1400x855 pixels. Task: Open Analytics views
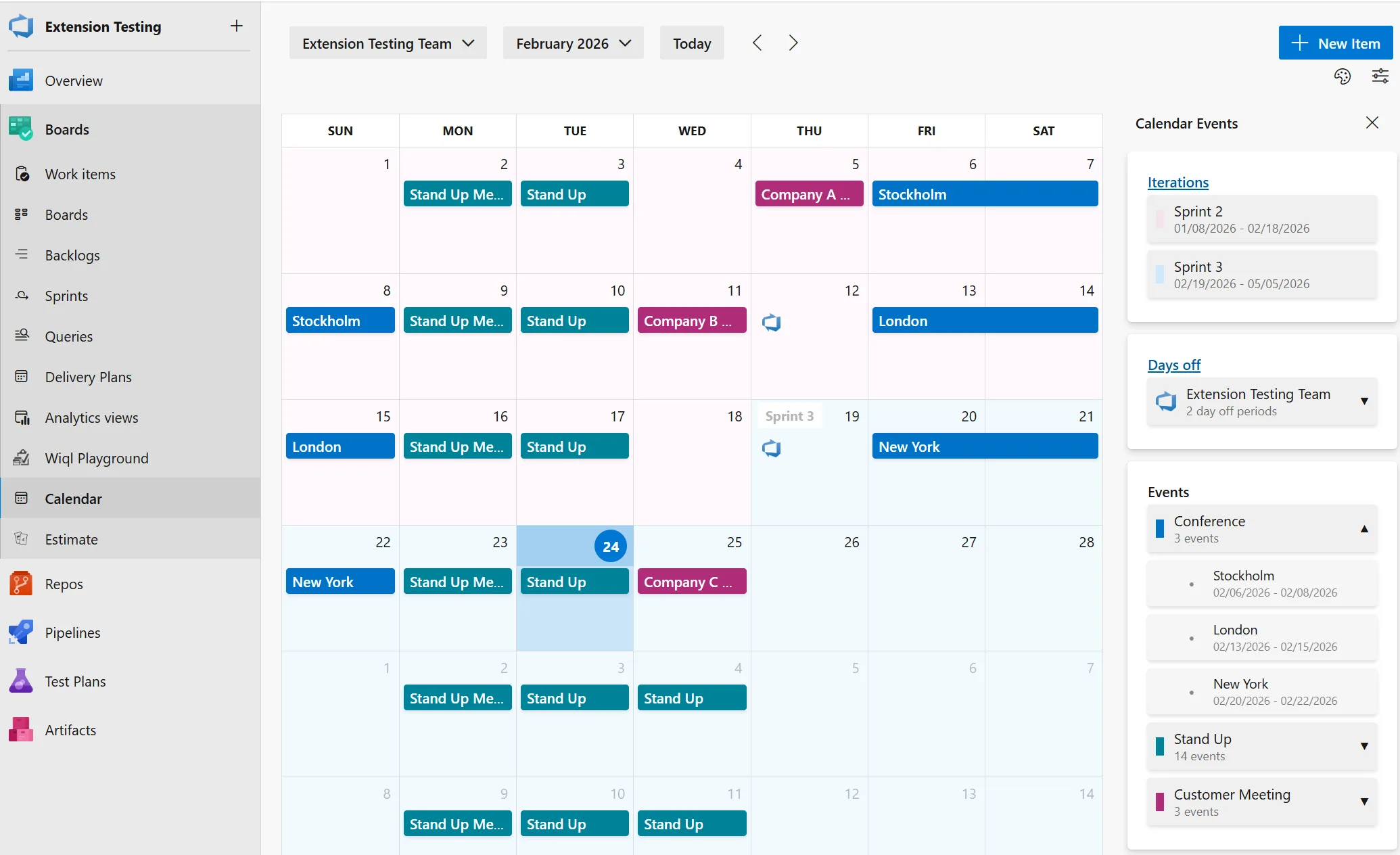coord(91,417)
